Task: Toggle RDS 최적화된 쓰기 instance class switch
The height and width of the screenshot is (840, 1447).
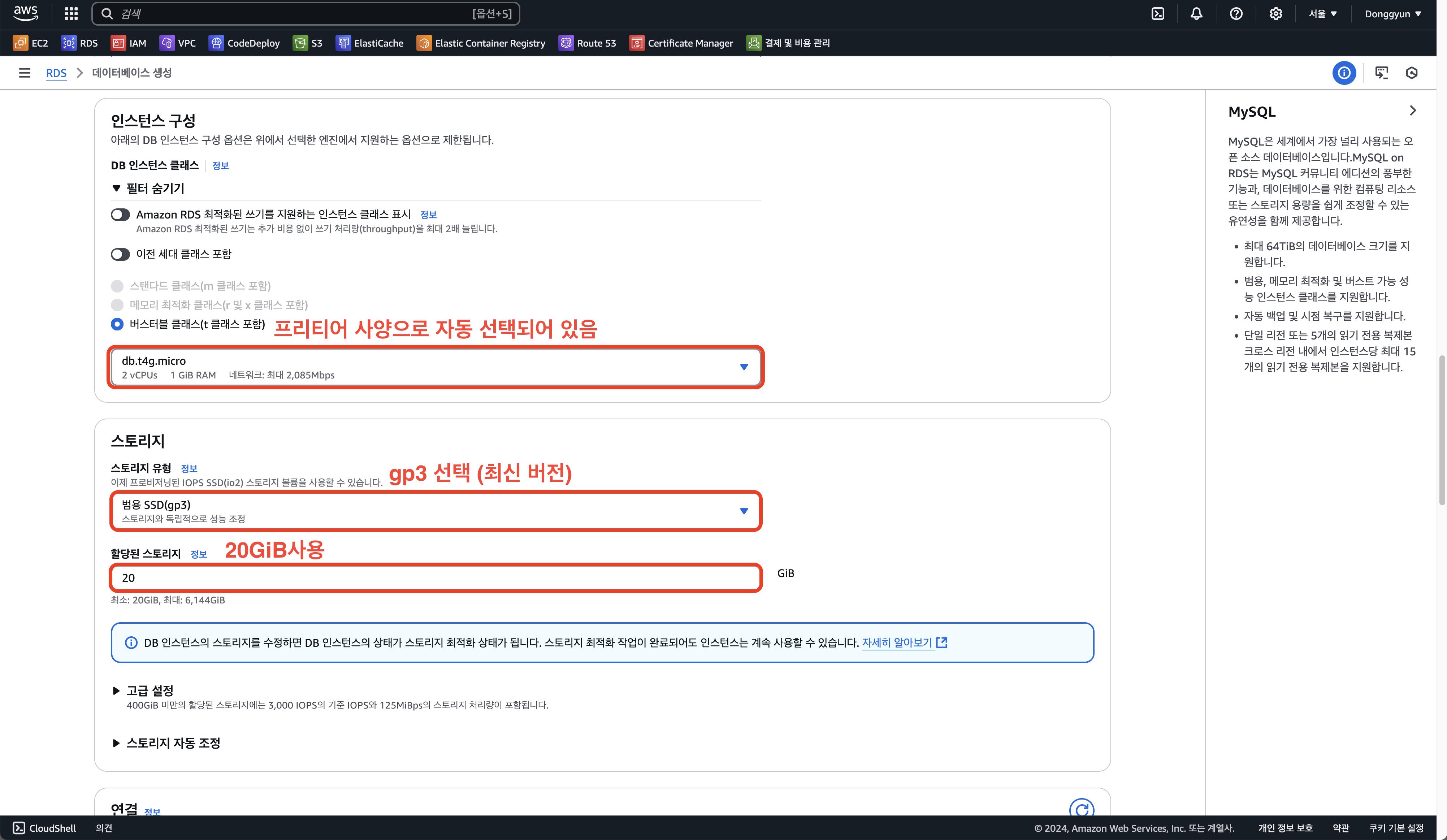Action: tap(120, 215)
